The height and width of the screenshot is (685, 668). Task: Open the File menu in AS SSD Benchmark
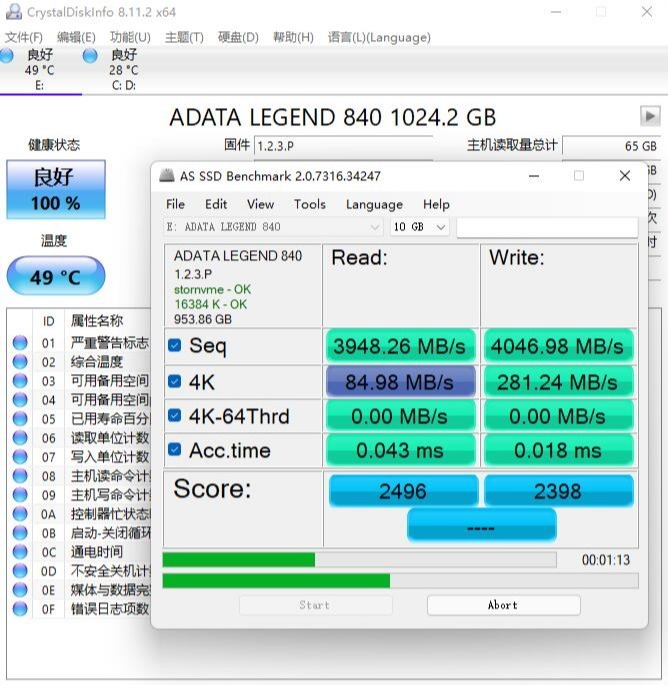175,204
